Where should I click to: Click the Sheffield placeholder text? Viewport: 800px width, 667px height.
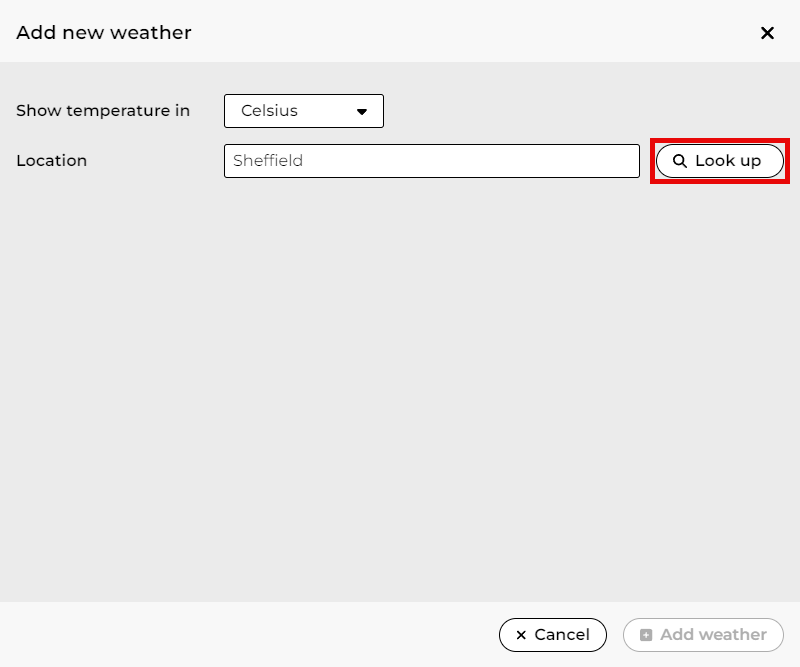[x=268, y=161]
